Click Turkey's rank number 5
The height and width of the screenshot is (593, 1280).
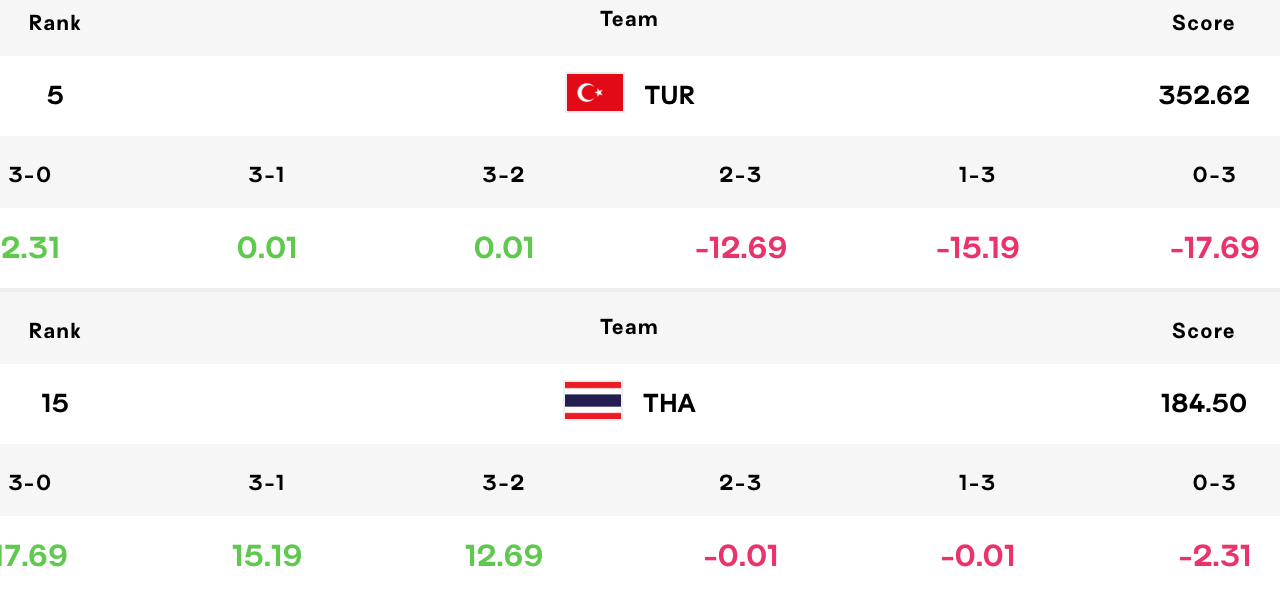click(x=55, y=95)
